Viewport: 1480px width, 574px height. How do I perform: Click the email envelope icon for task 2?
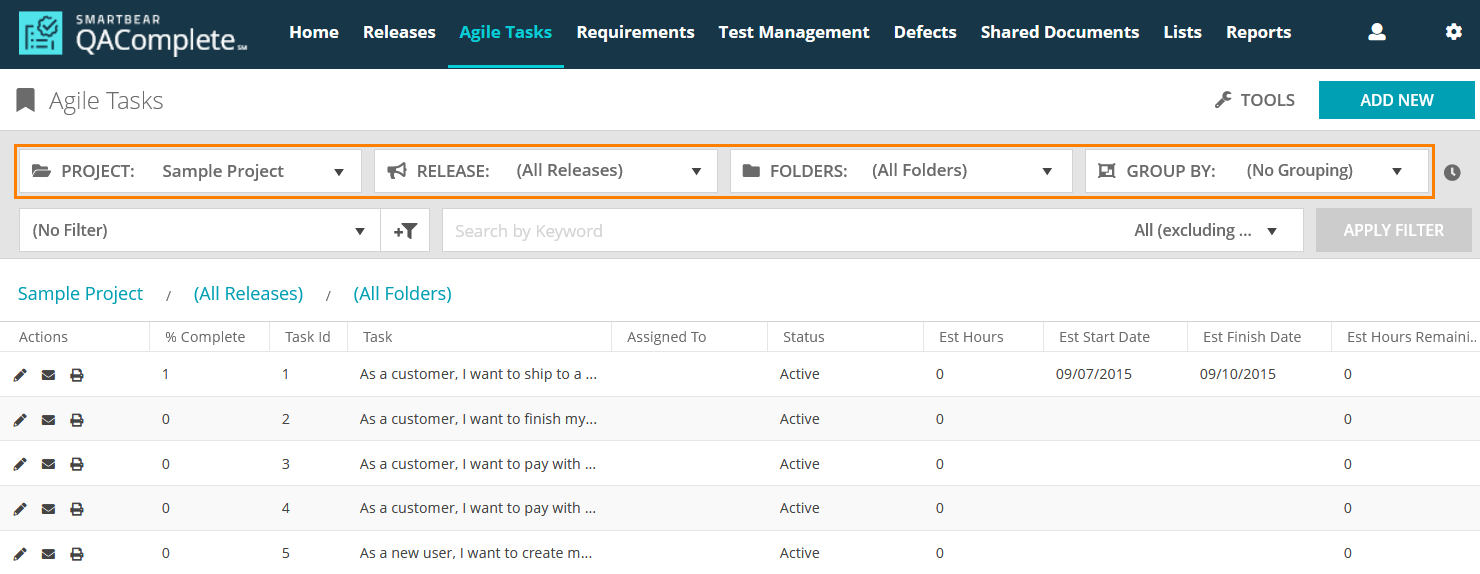[48, 420]
